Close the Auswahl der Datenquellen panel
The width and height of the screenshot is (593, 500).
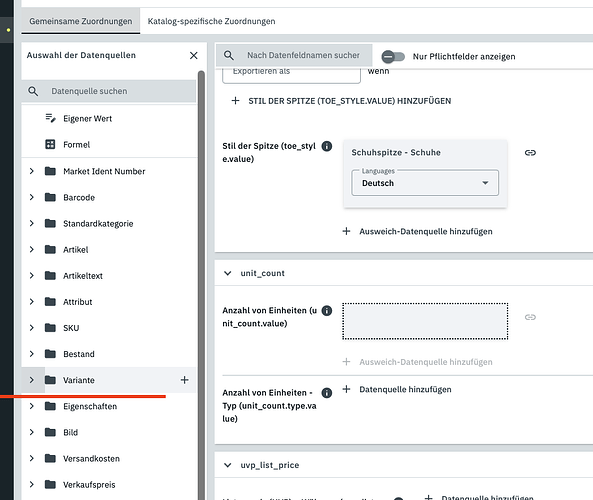point(194,56)
